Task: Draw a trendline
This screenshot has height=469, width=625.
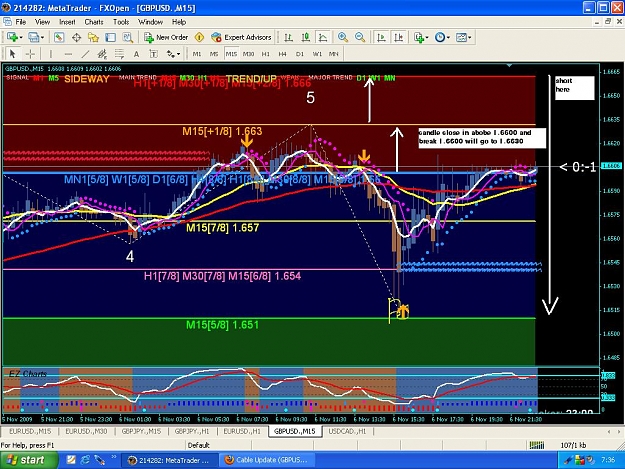Action: (85, 54)
